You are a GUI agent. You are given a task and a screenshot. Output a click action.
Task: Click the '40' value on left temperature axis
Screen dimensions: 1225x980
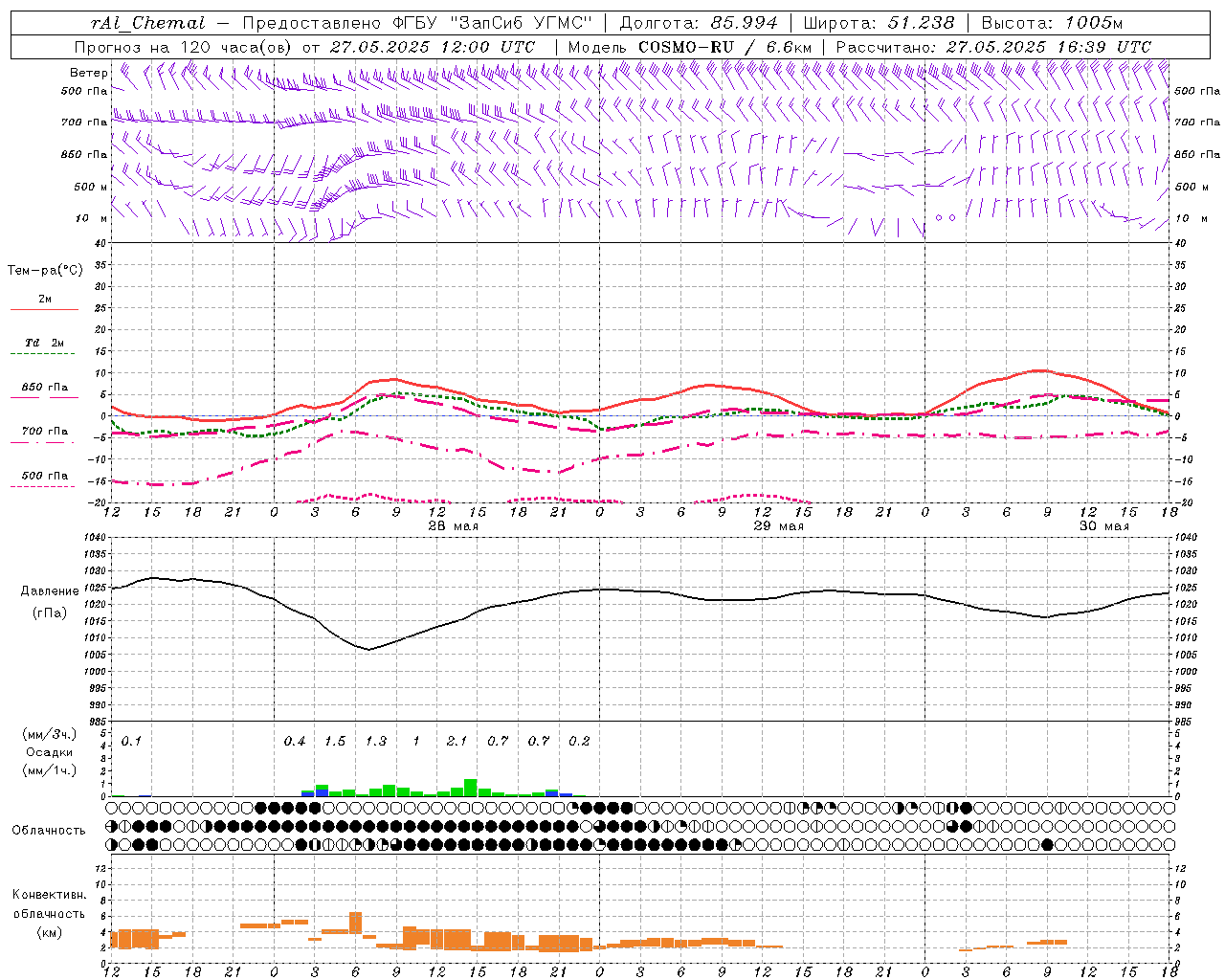coord(100,243)
